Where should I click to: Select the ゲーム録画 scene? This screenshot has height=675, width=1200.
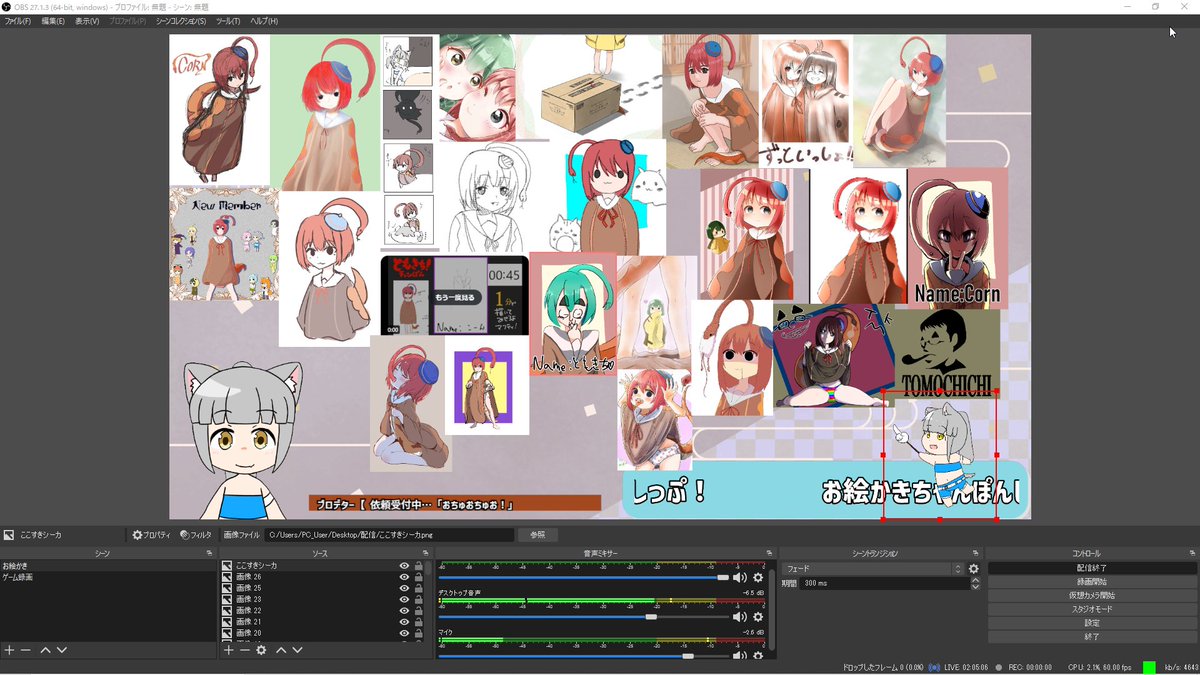tap(108, 577)
